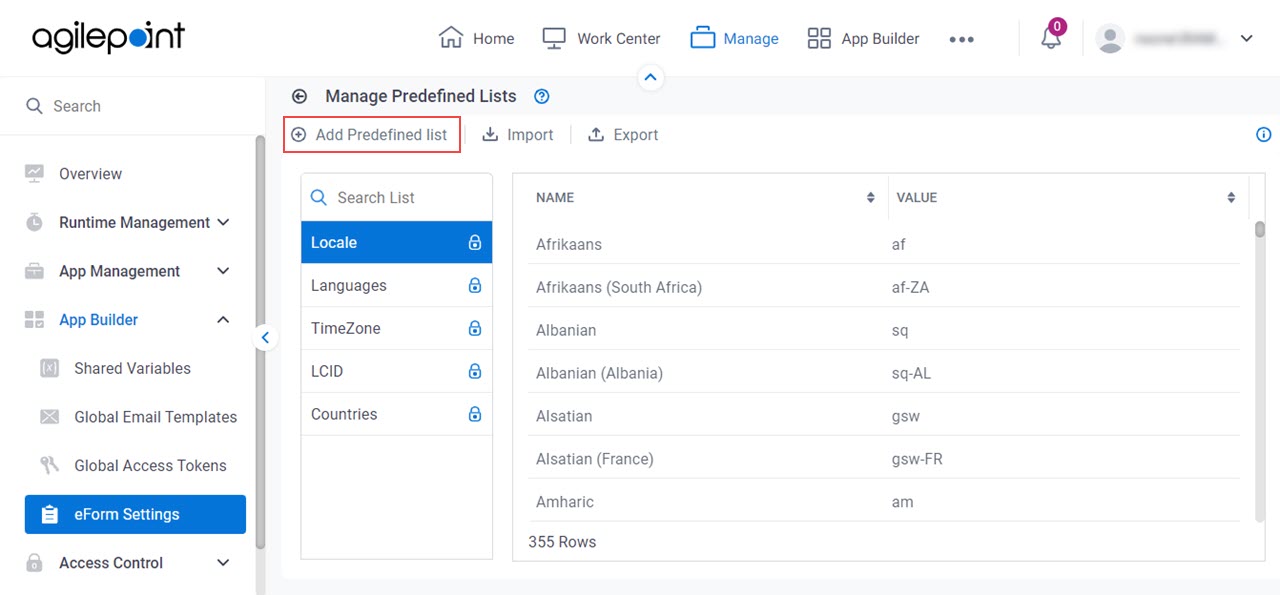
Task: Open App Builder from top navigation
Action: [x=863, y=38]
